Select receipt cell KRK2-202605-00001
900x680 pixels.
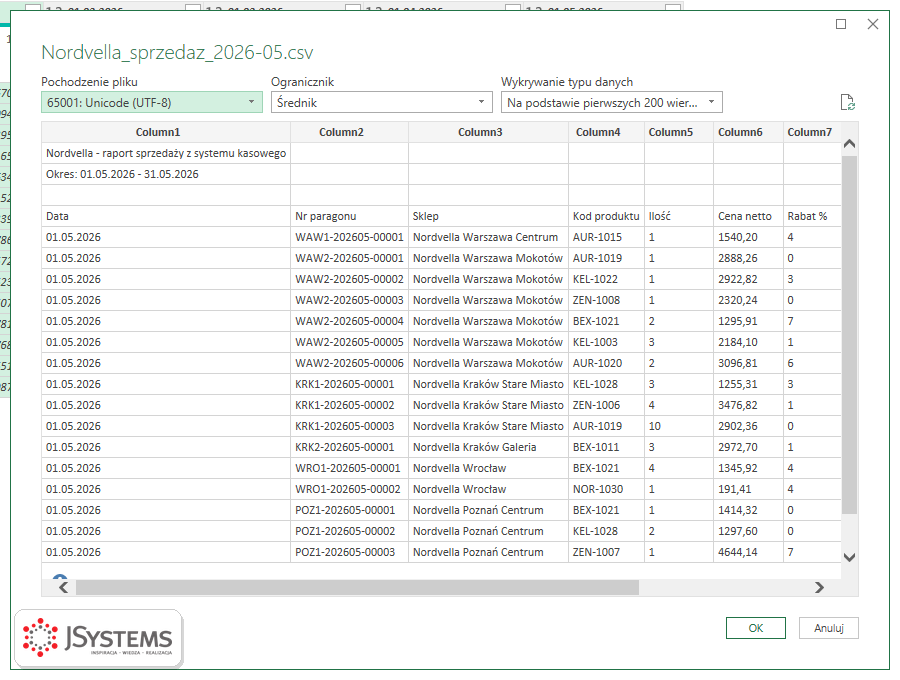pyautogui.click(x=350, y=447)
